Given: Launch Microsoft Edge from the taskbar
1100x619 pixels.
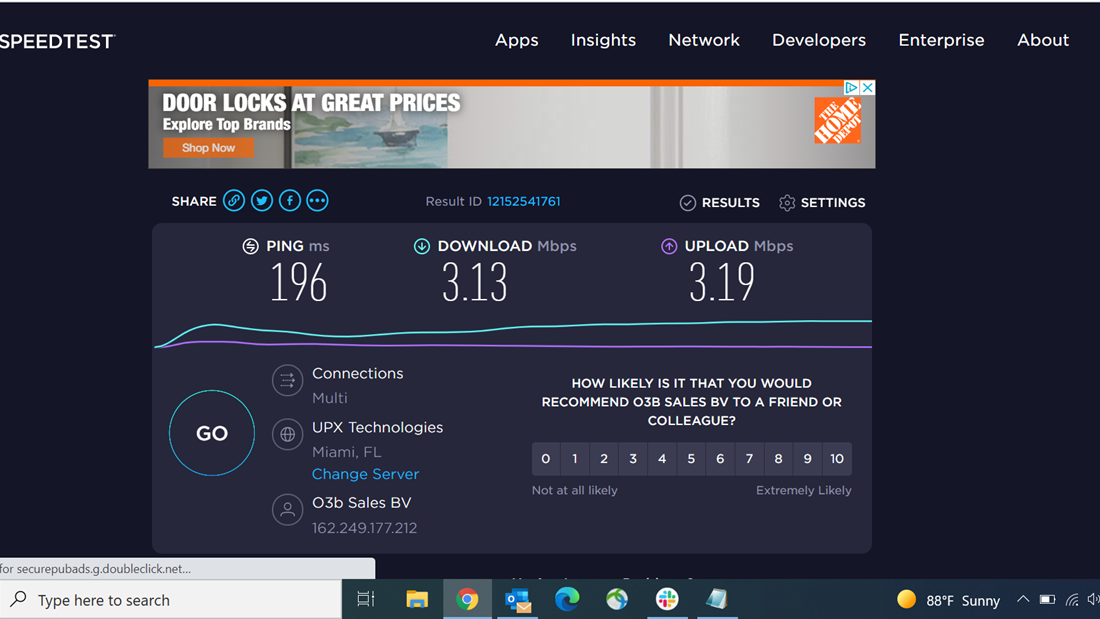Looking at the screenshot, I should coord(567,599).
